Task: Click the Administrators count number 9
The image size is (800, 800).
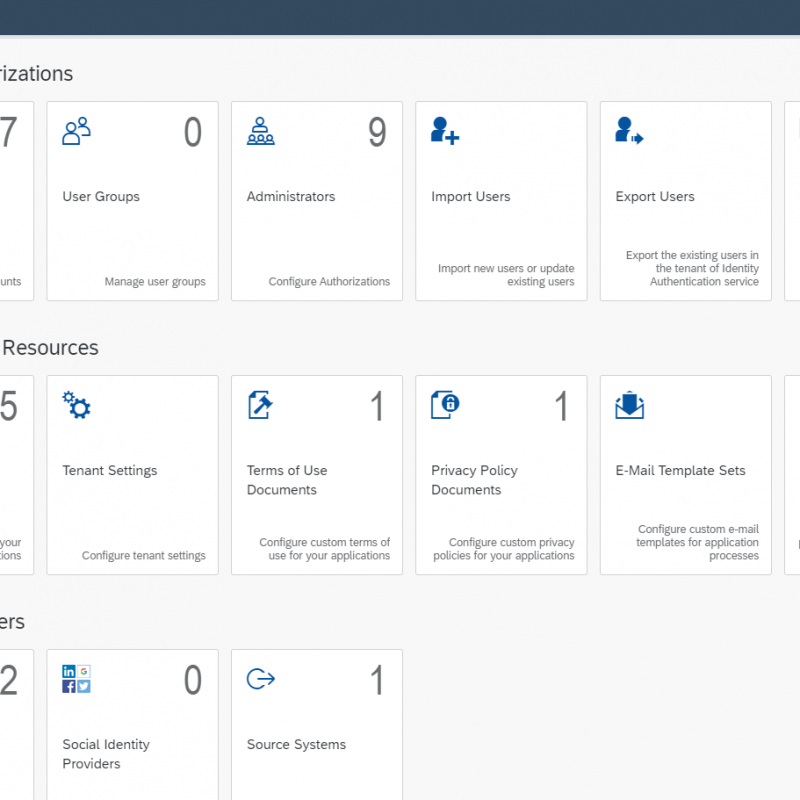Action: [377, 133]
